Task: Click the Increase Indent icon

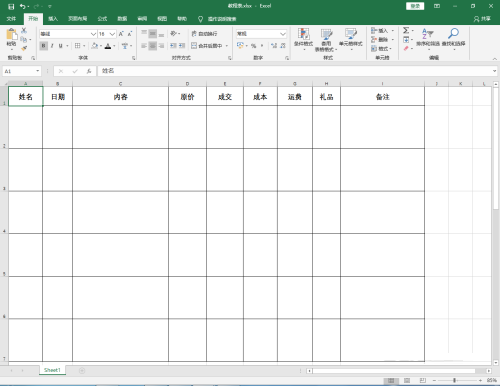Action: click(182, 46)
